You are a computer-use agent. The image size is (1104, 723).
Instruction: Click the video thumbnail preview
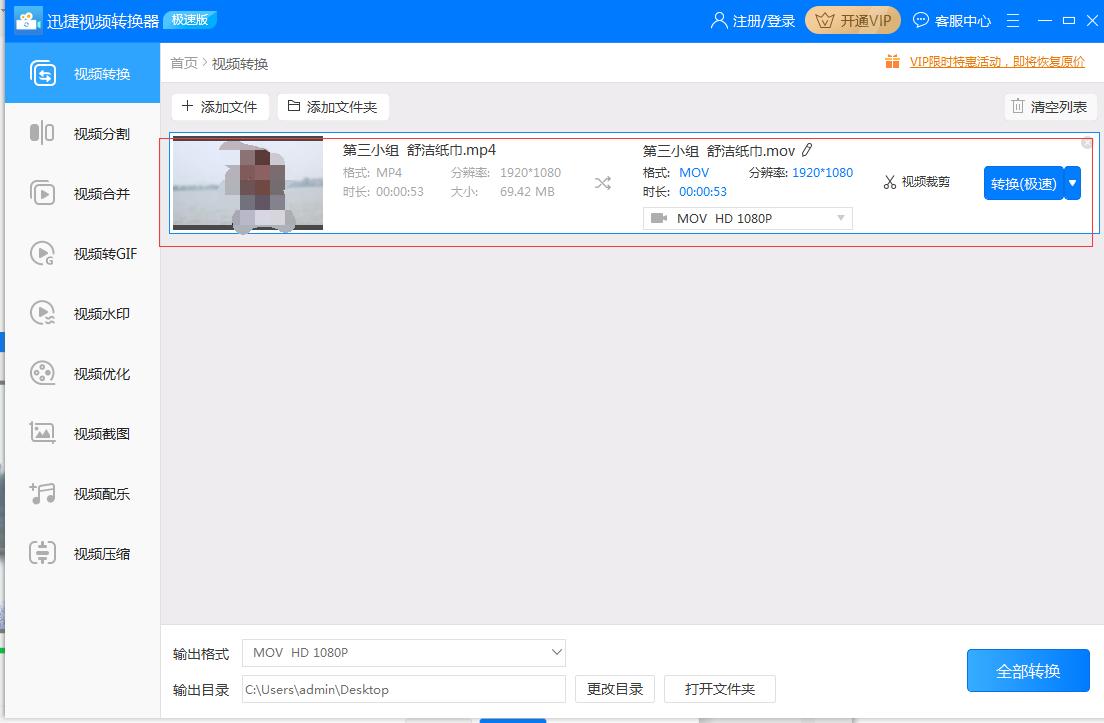[247, 183]
